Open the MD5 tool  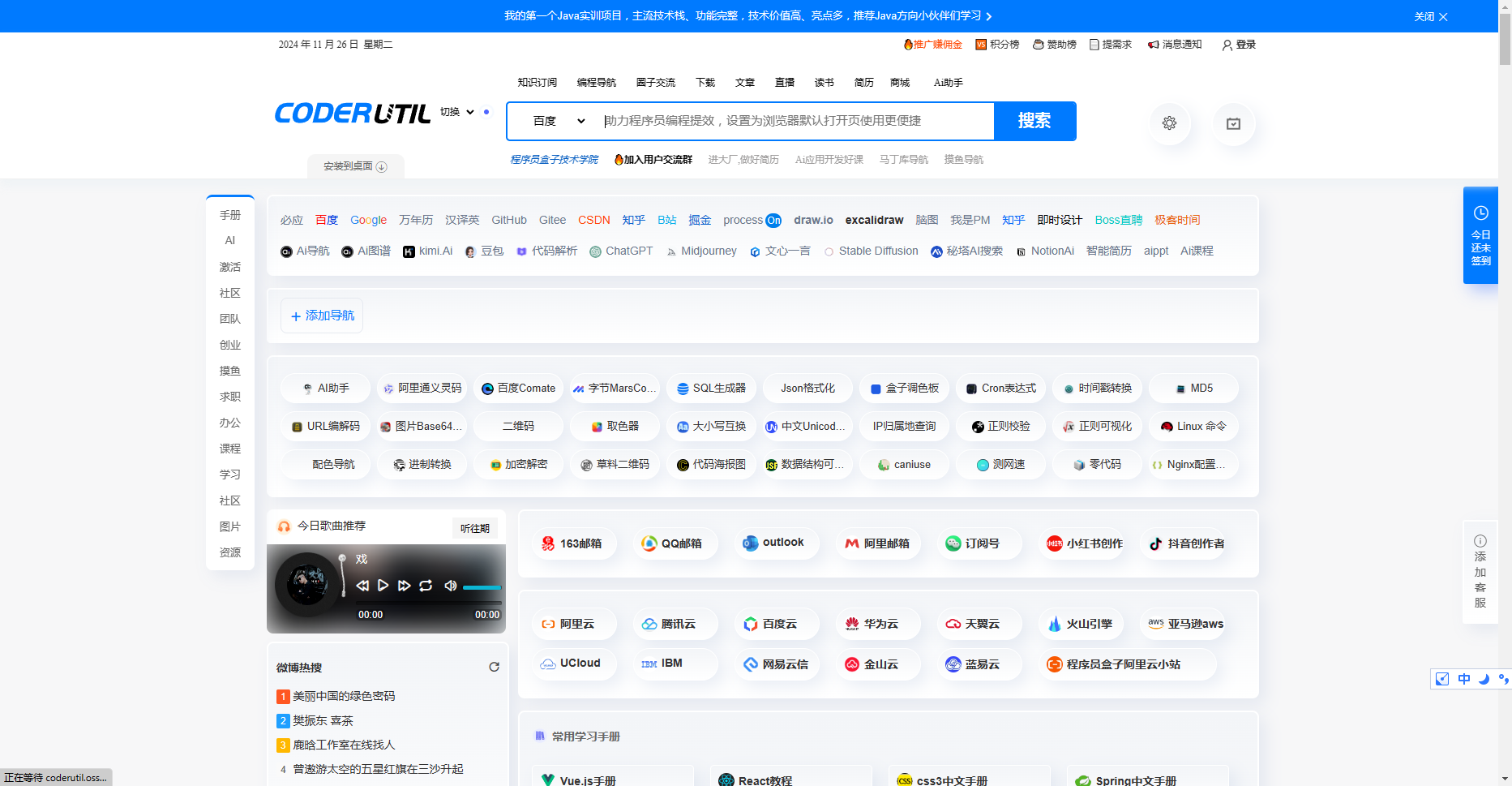[1193, 389]
